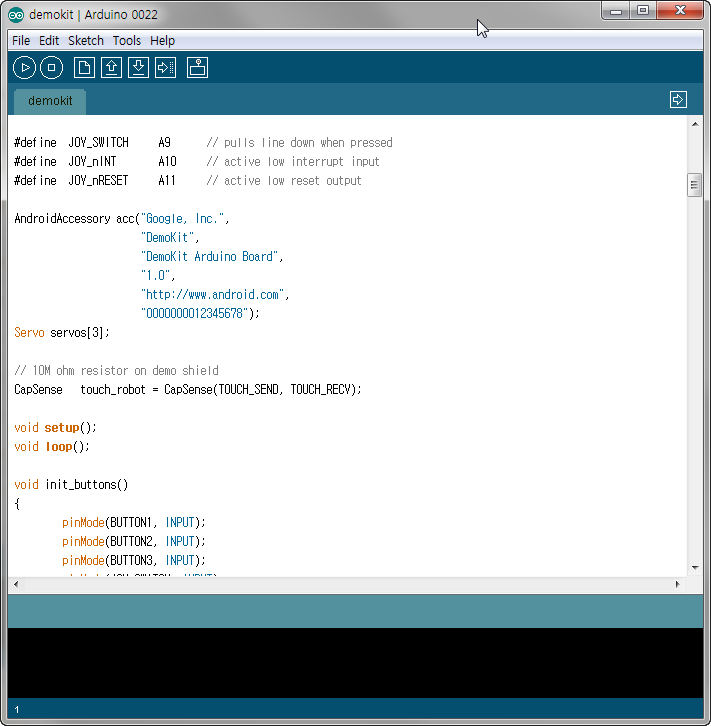Click the vertical scrollbar thumb

click(x=694, y=185)
